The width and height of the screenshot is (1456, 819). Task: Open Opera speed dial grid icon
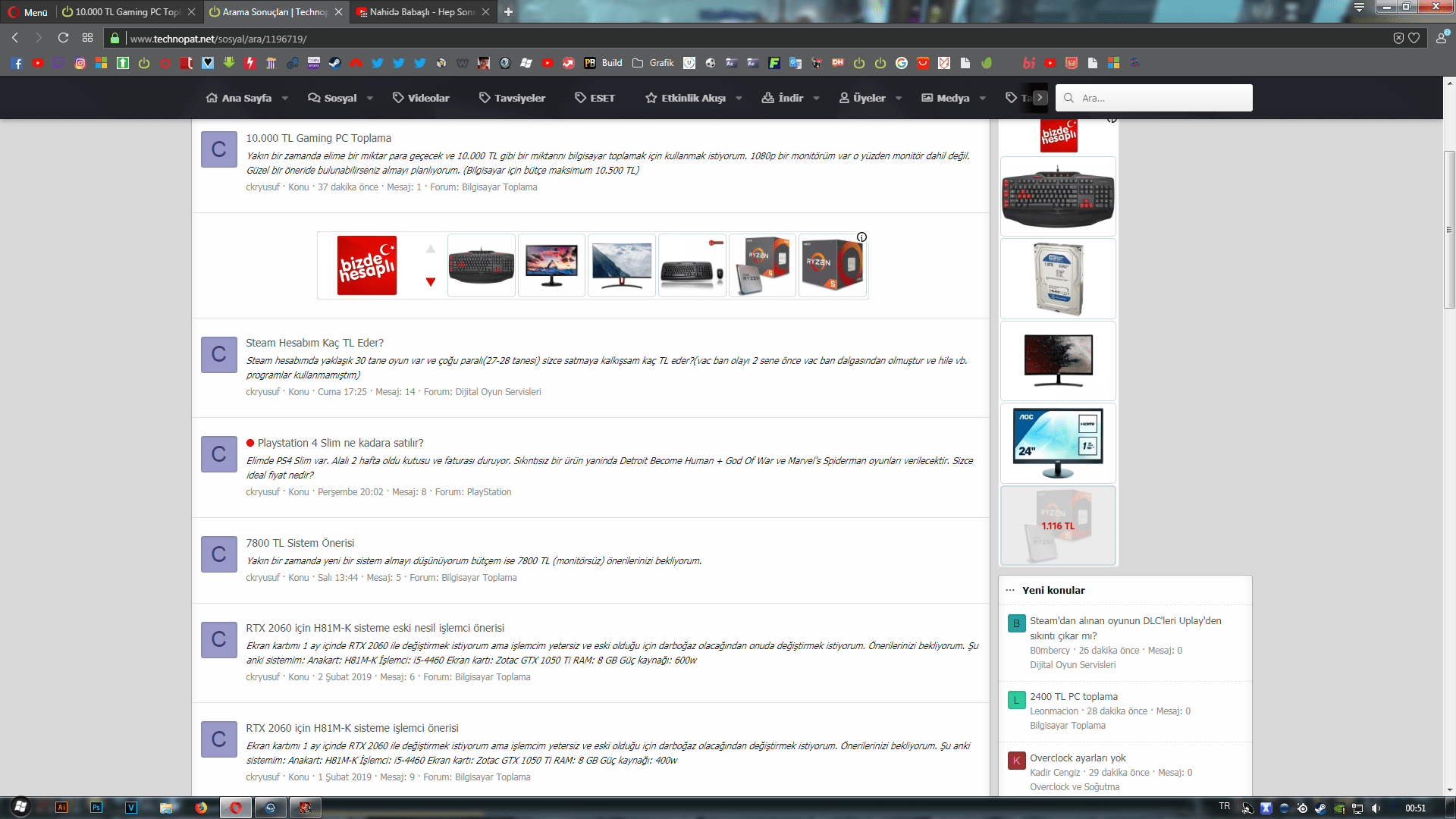coord(88,38)
